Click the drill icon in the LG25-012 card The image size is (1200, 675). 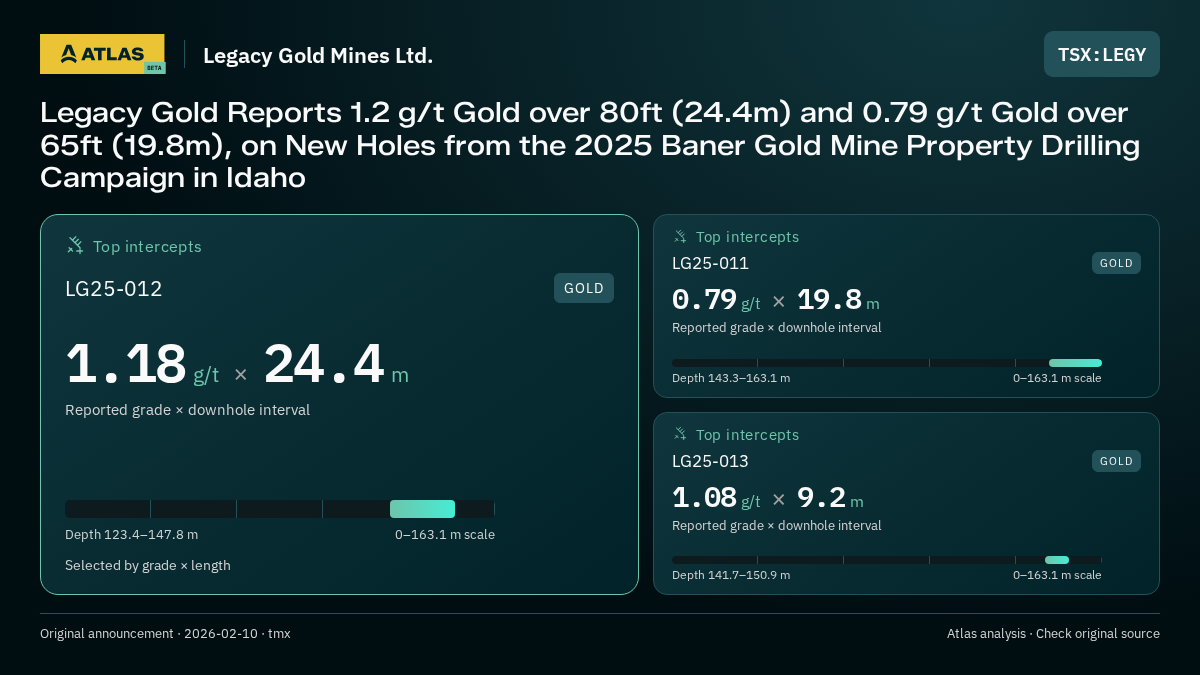[75, 245]
